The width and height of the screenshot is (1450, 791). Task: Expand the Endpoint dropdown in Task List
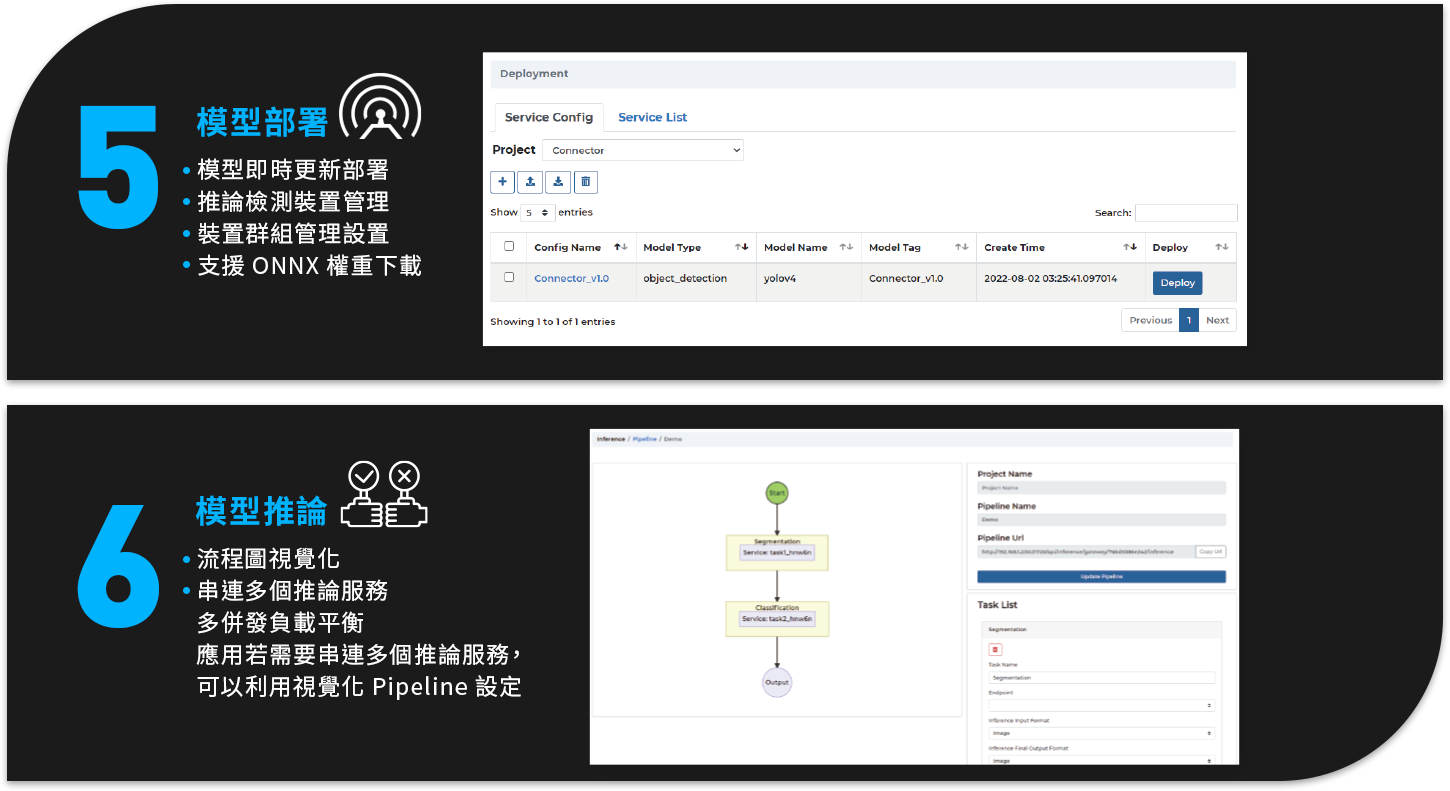pos(1101,705)
